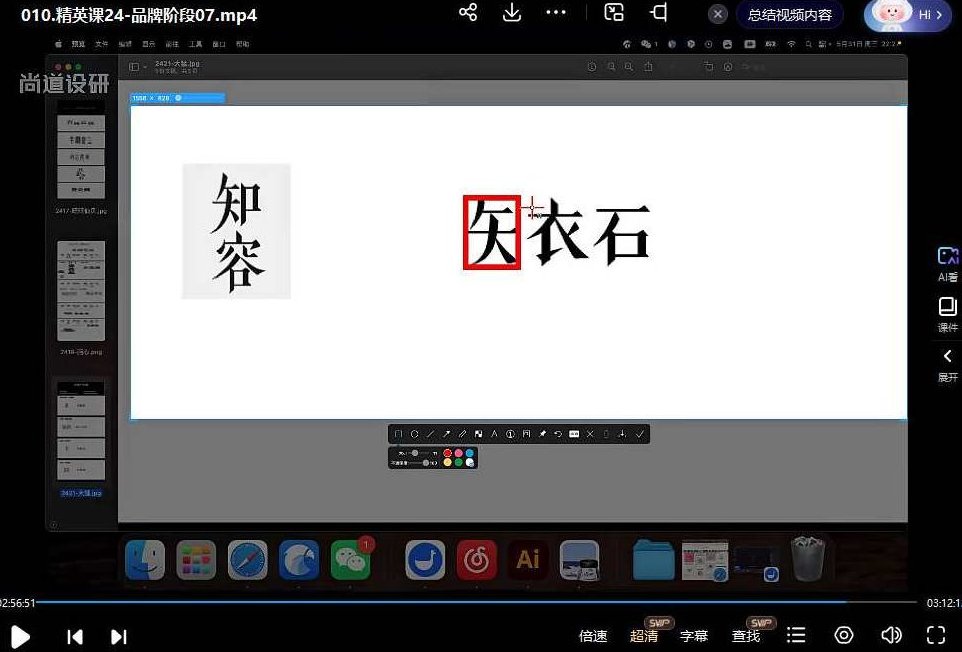Click the share icon at the top

(468, 14)
